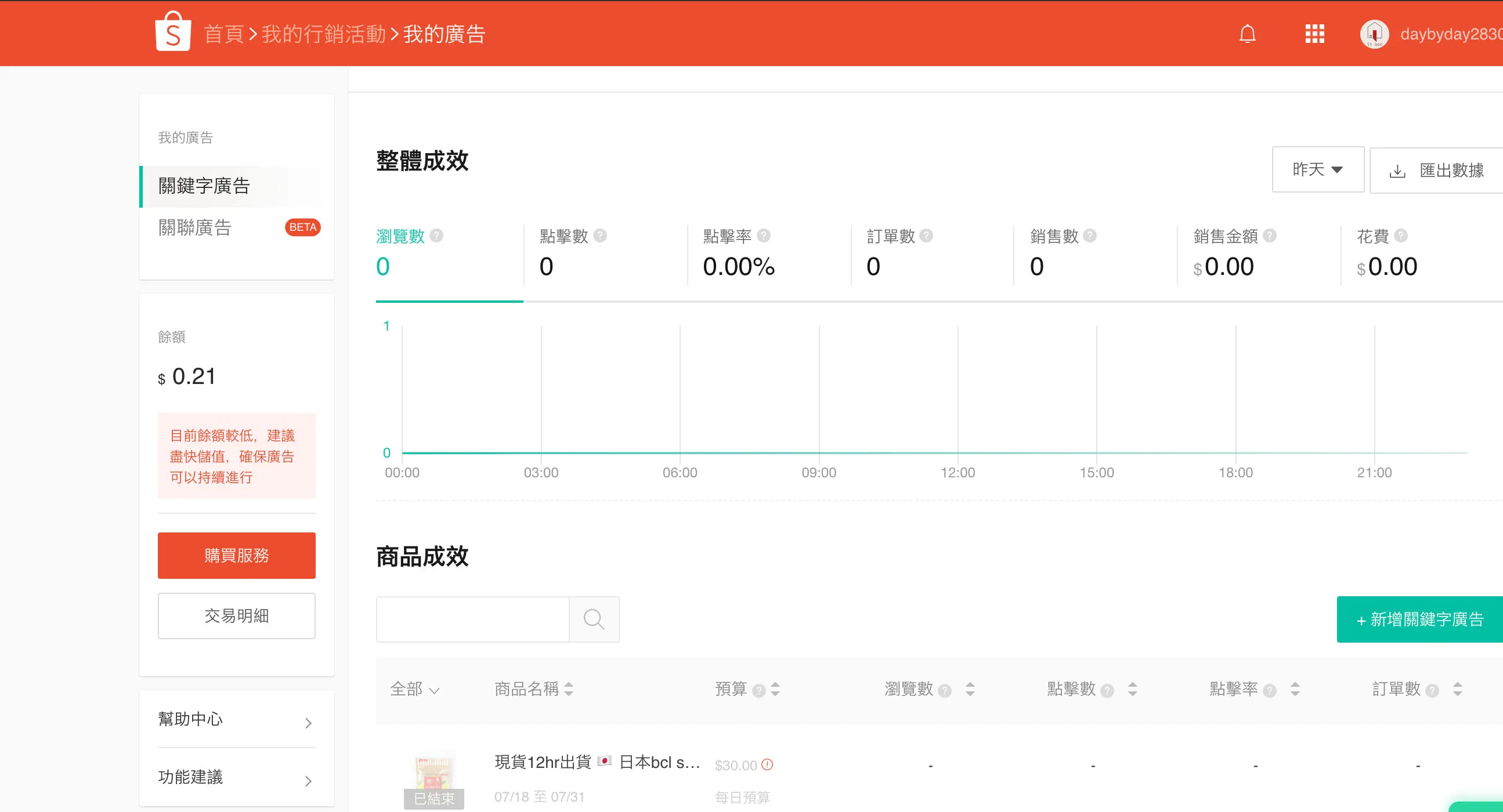Image resolution: width=1503 pixels, height=812 pixels.
Task: Click the 07/18 至 07/31 date range
Action: coord(539,796)
